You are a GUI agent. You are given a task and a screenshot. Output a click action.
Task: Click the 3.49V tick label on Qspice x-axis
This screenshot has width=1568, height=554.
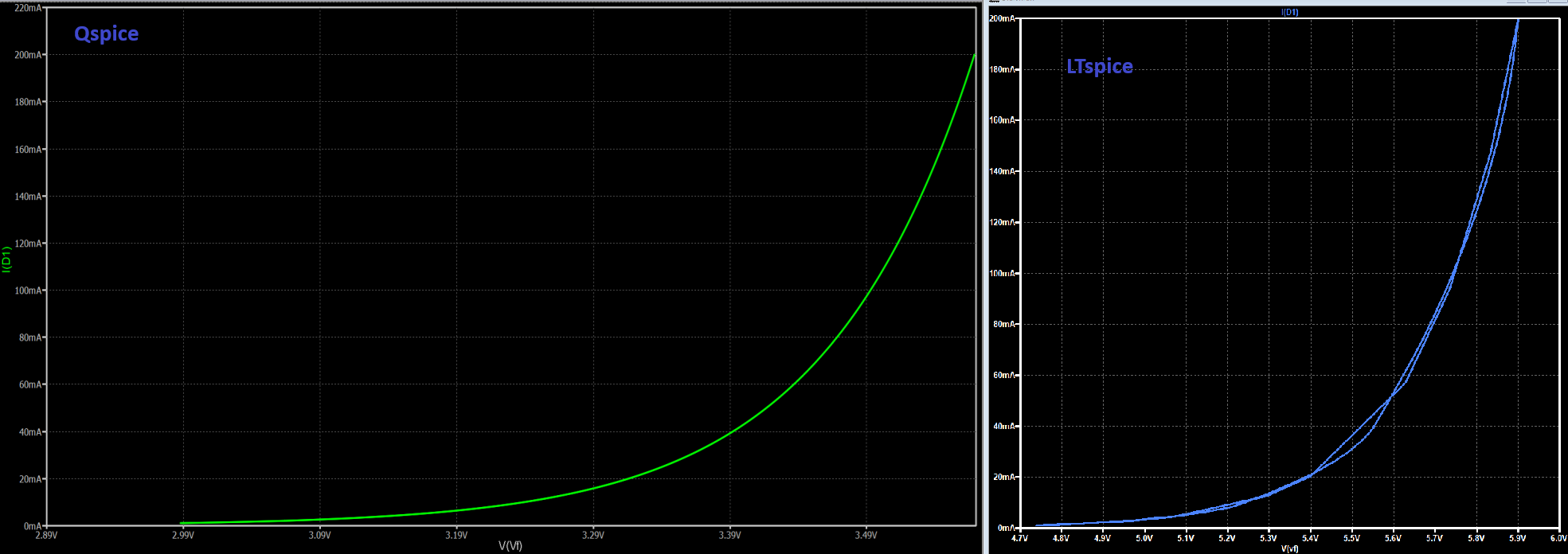866,535
